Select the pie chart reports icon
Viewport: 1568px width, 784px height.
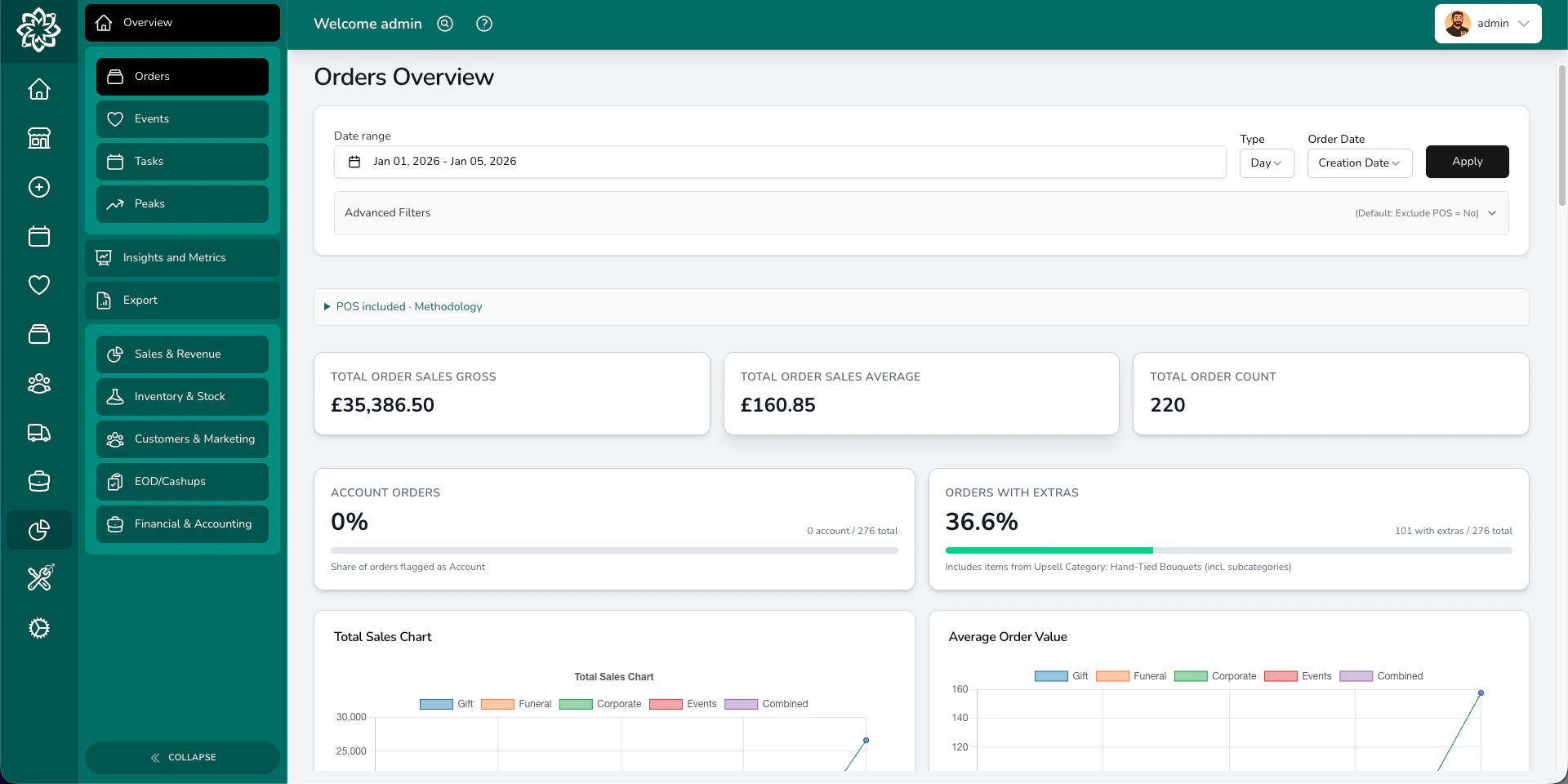(x=38, y=530)
